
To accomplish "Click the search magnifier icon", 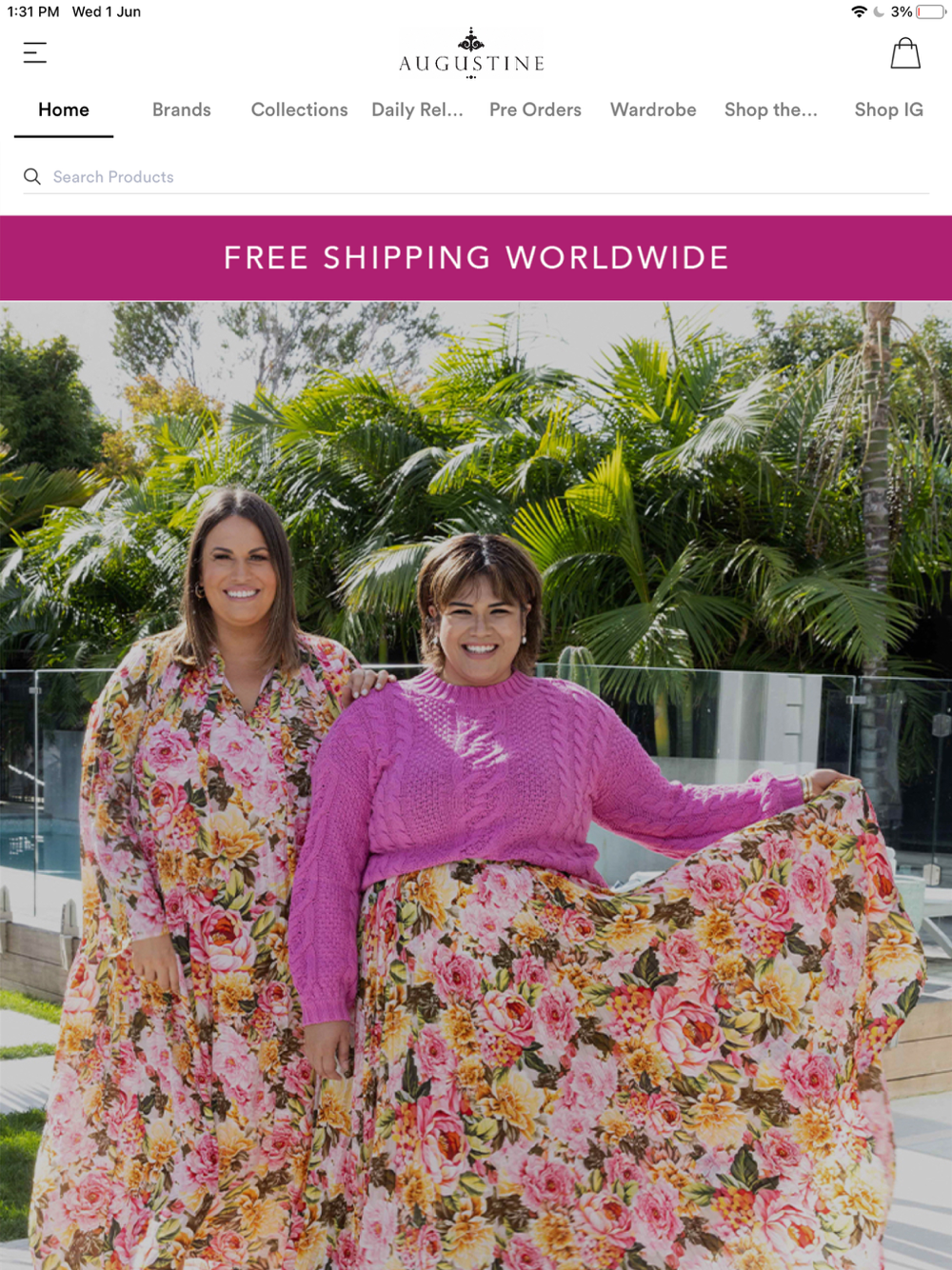I will coord(32,177).
